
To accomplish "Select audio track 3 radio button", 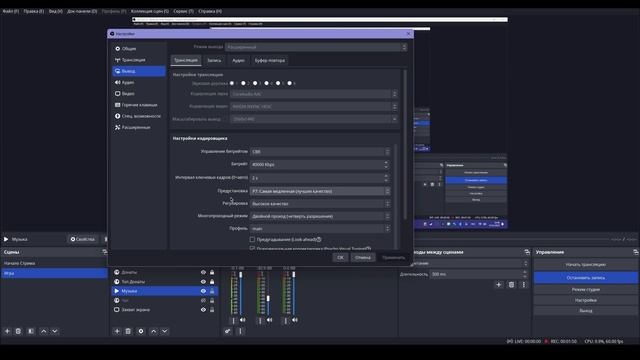I will coord(255,83).
